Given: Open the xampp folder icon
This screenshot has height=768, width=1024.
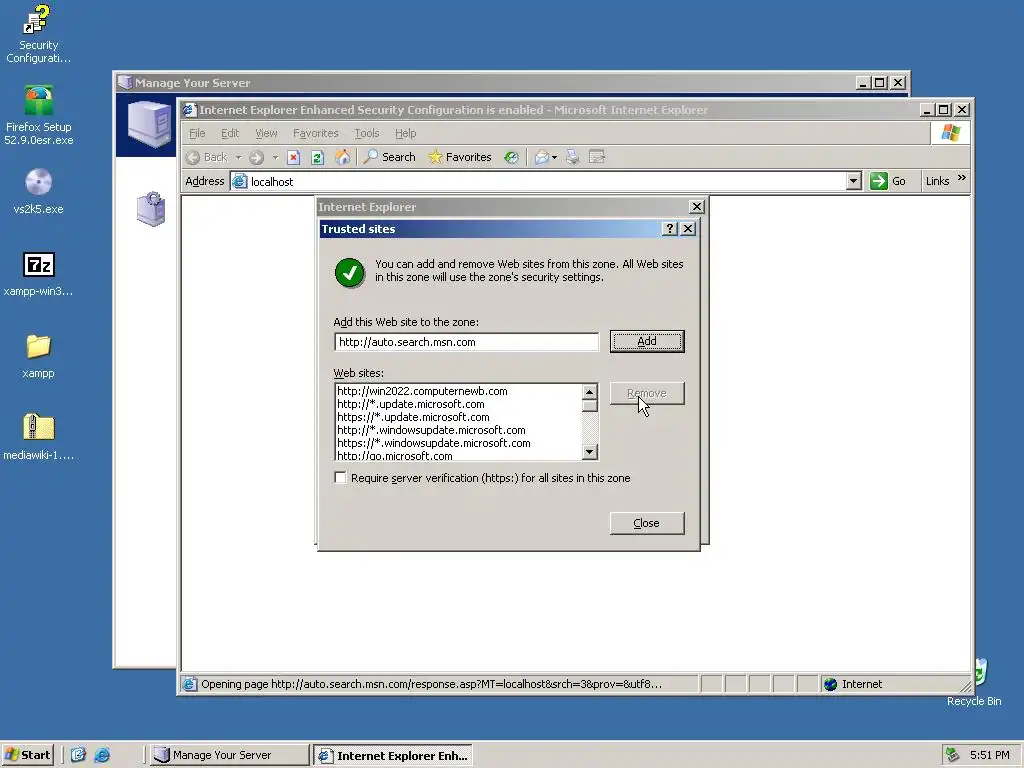Looking at the screenshot, I should tap(38, 356).
